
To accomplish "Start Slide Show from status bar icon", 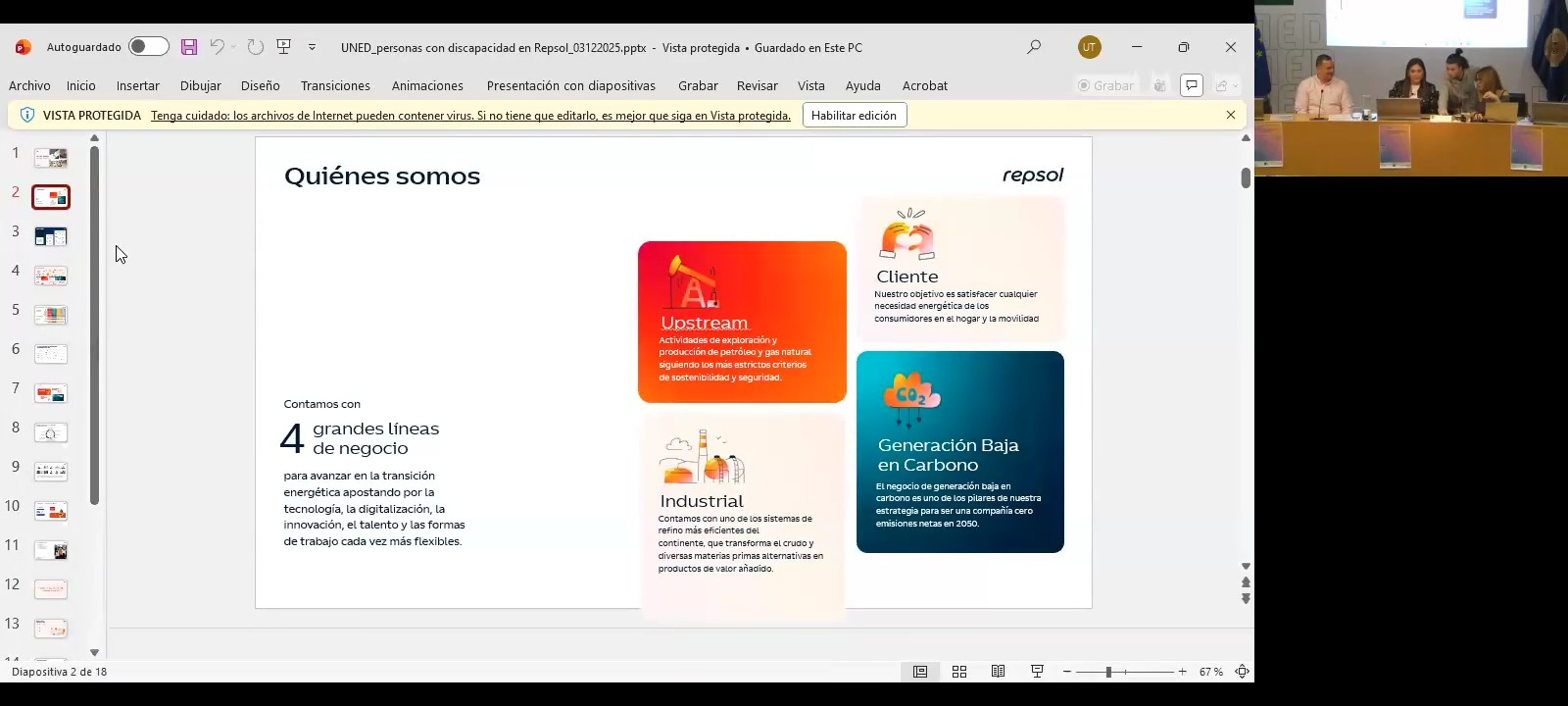I will tap(1037, 672).
